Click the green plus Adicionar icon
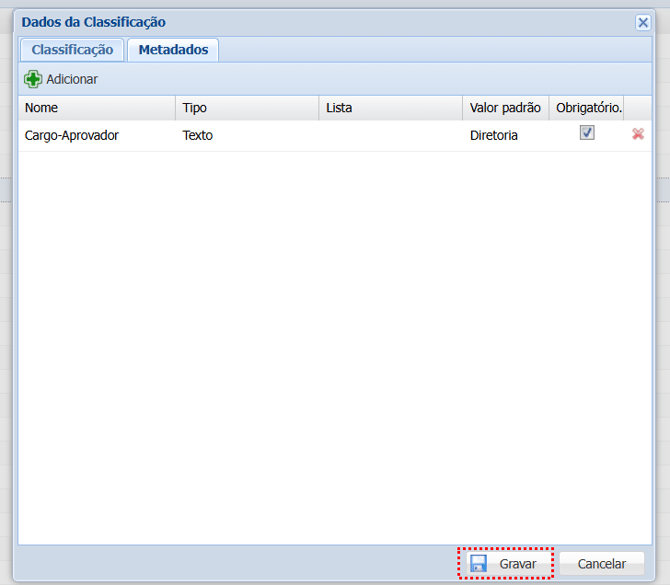This screenshot has height=585, width=670. click(x=33, y=79)
